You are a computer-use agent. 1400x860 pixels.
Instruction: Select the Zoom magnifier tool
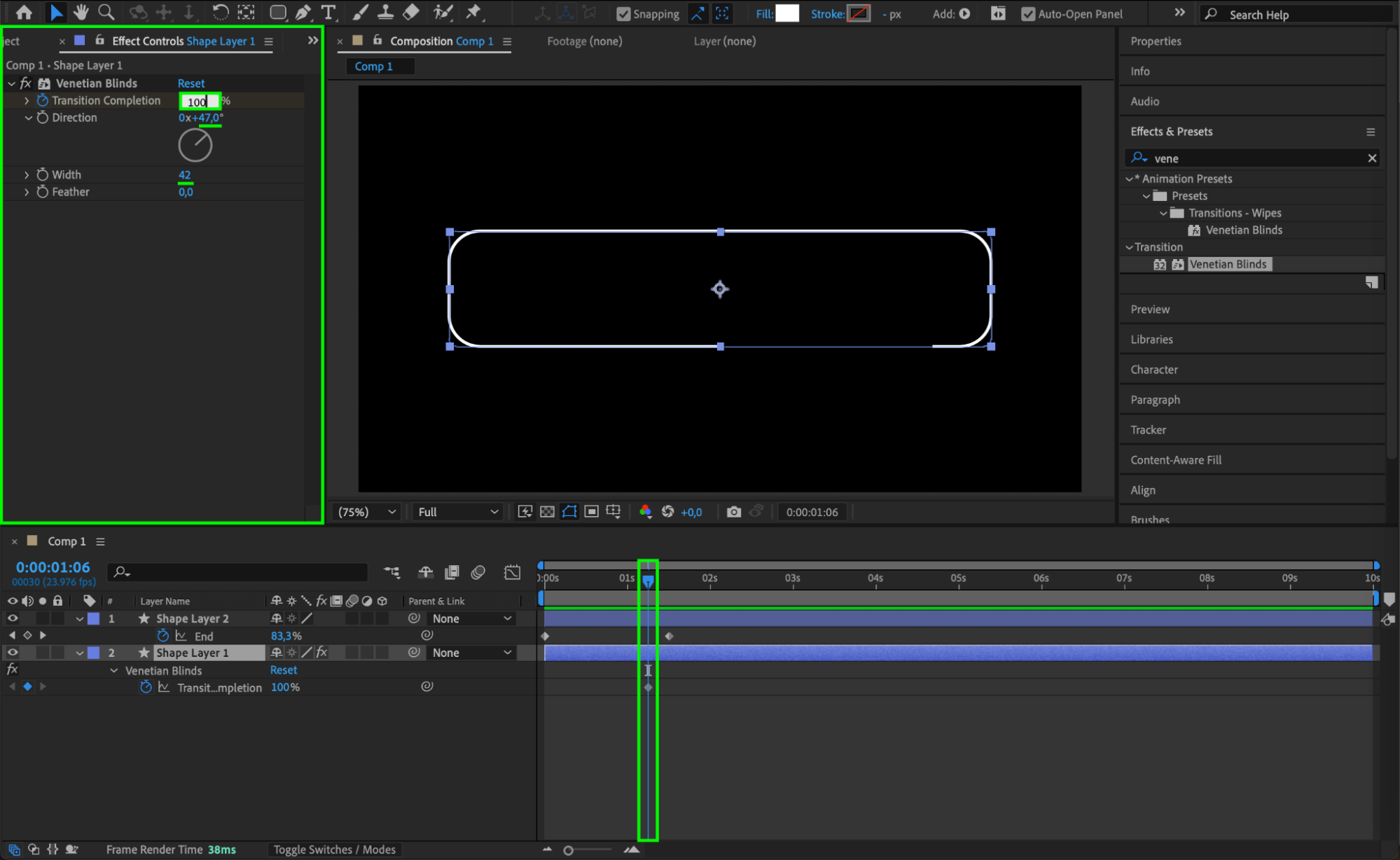click(106, 12)
